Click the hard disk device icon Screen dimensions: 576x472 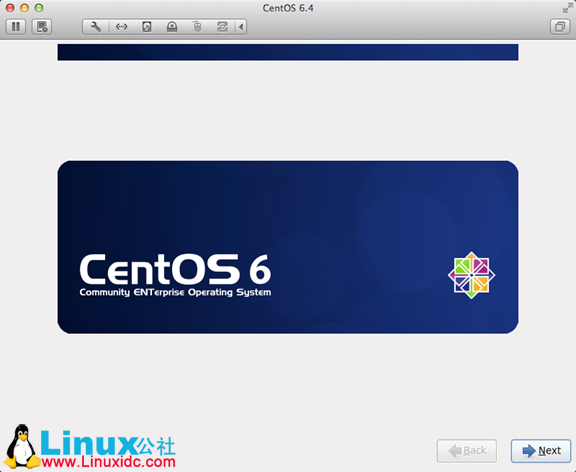pyautogui.click(x=147, y=27)
